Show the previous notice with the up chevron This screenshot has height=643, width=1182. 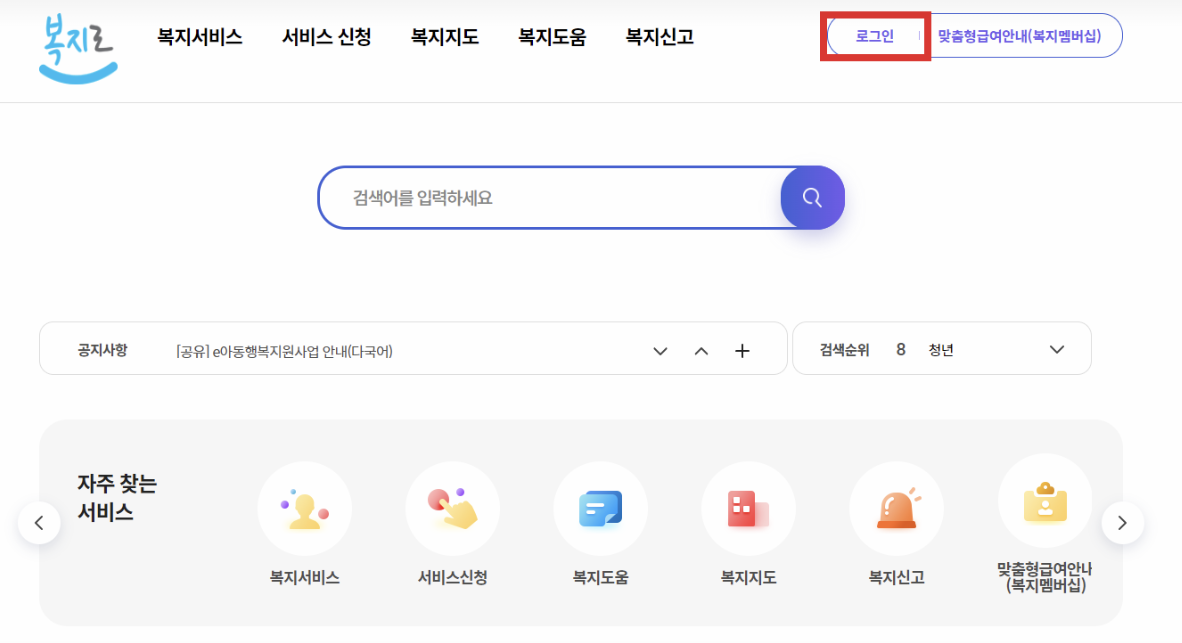[x=701, y=350]
